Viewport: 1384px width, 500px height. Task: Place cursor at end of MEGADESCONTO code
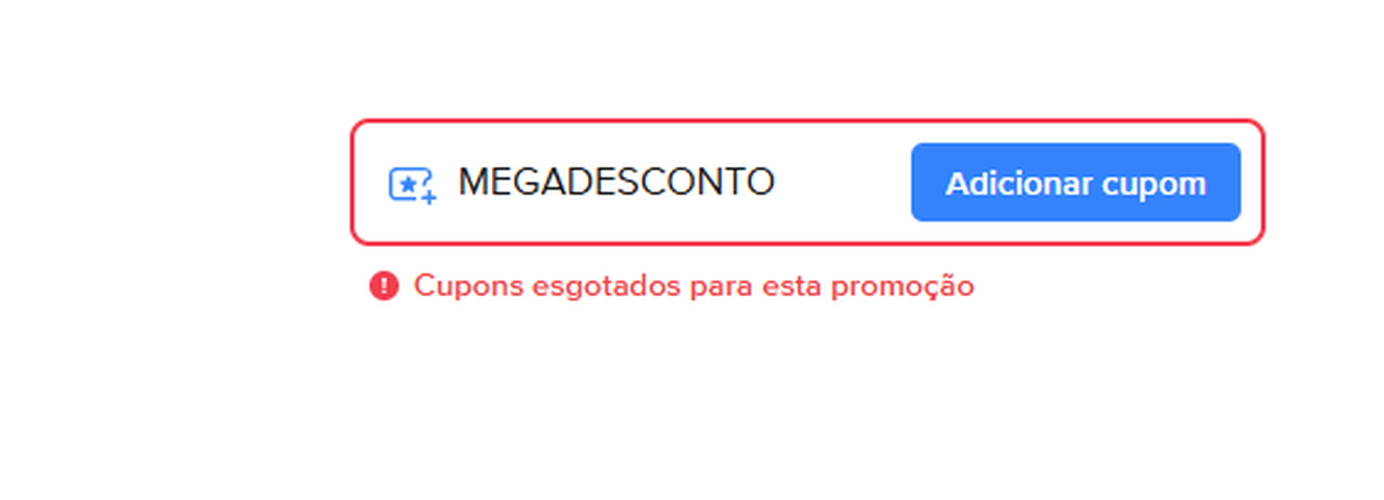[777, 182]
